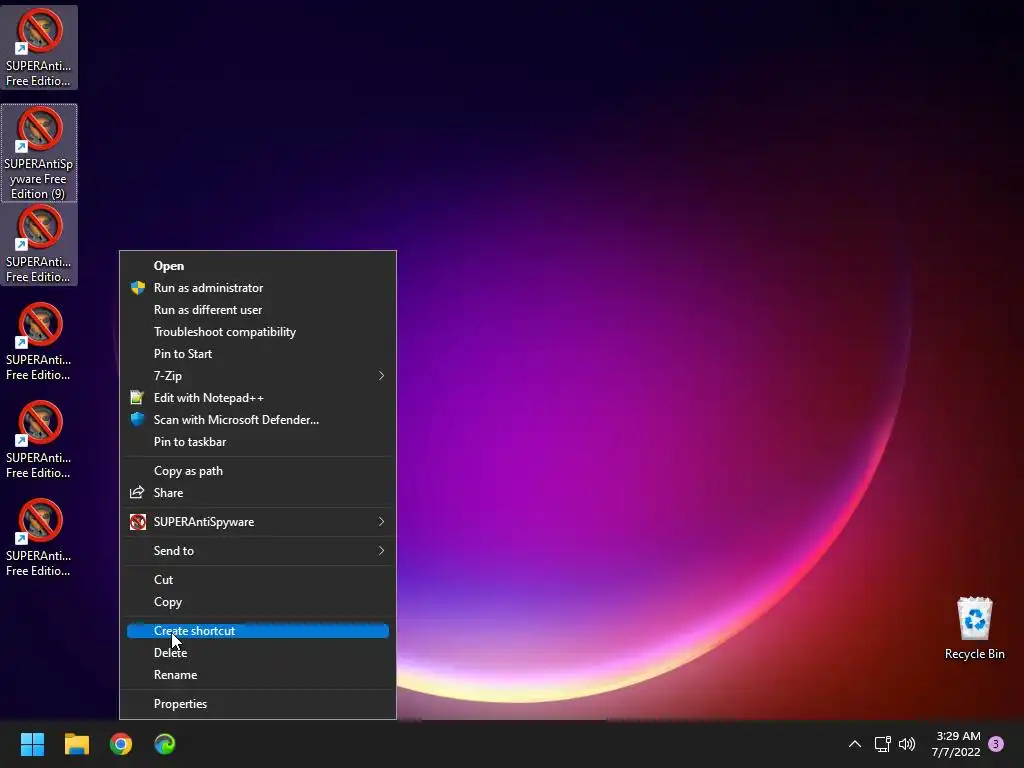The height and width of the screenshot is (768, 1024).
Task: Choose Pin to Start
Action: click(258, 353)
